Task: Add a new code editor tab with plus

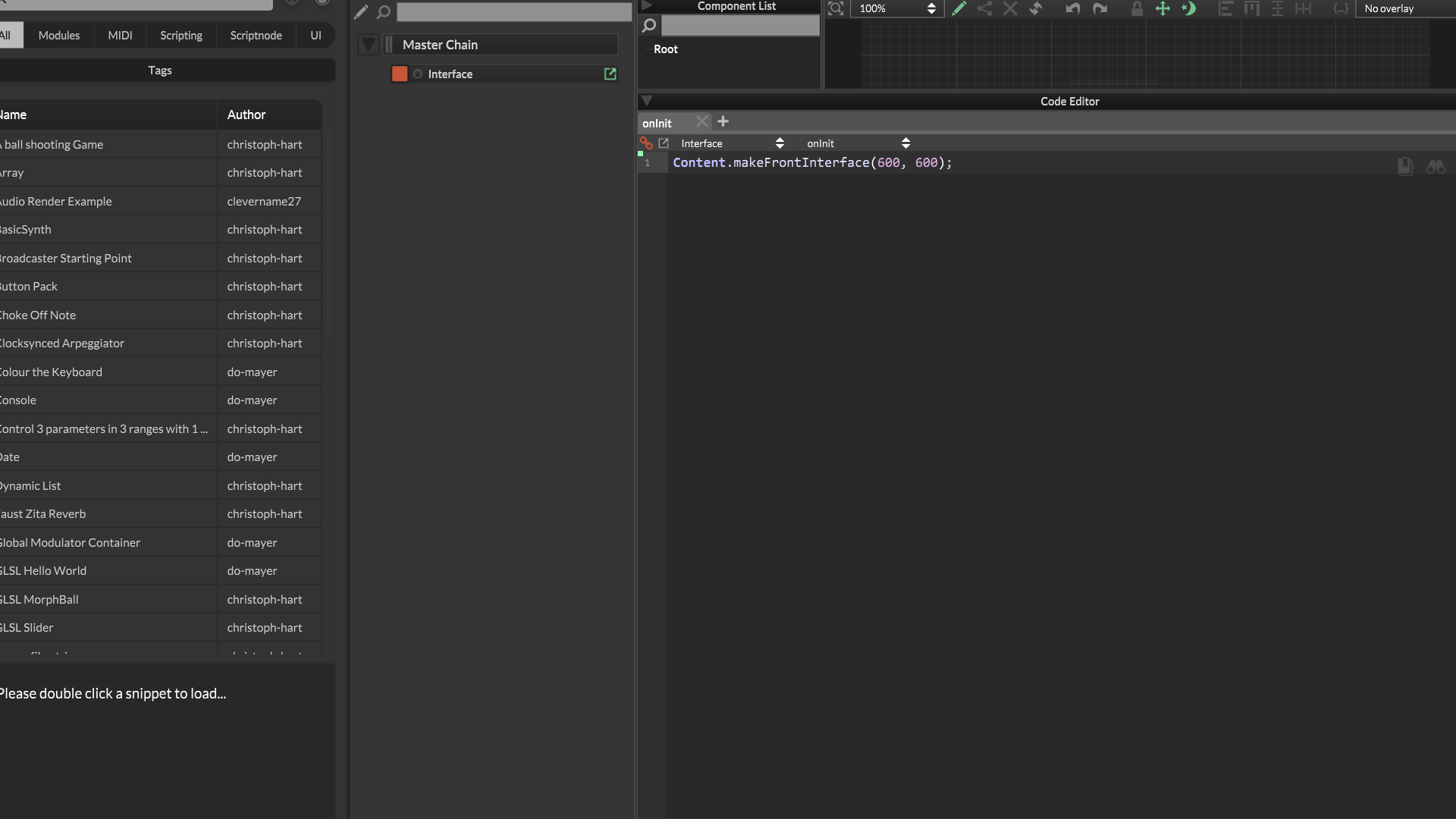Action: click(723, 121)
